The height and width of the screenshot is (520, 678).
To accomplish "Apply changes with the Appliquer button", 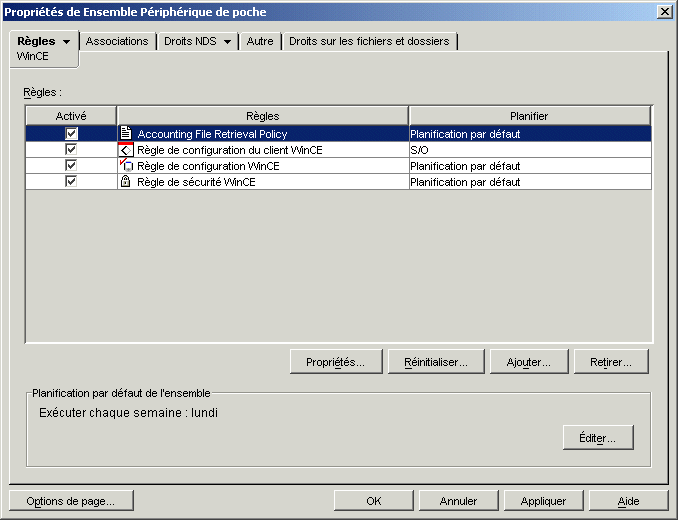I will point(543,501).
